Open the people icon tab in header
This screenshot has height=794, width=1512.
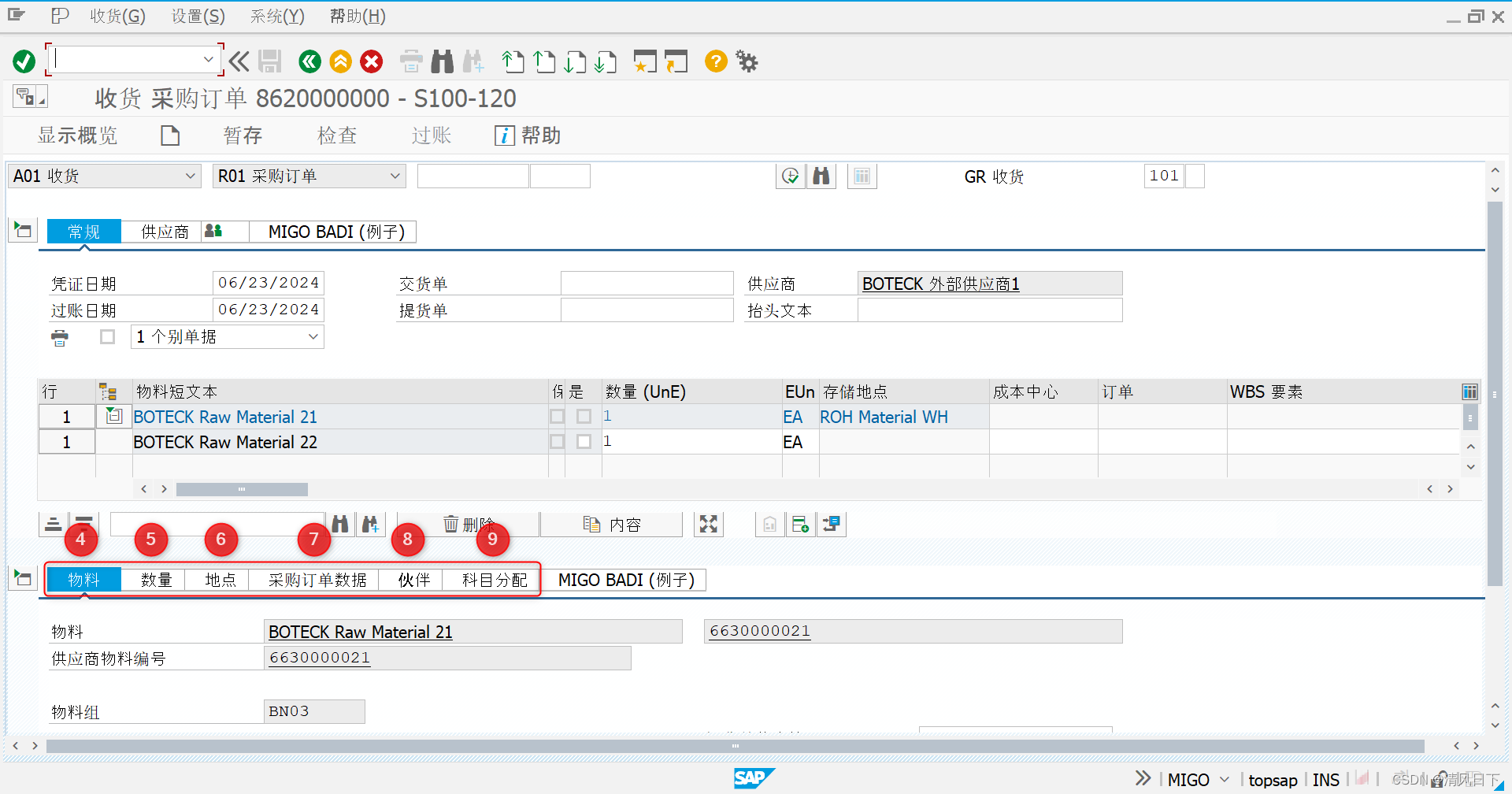click(213, 231)
